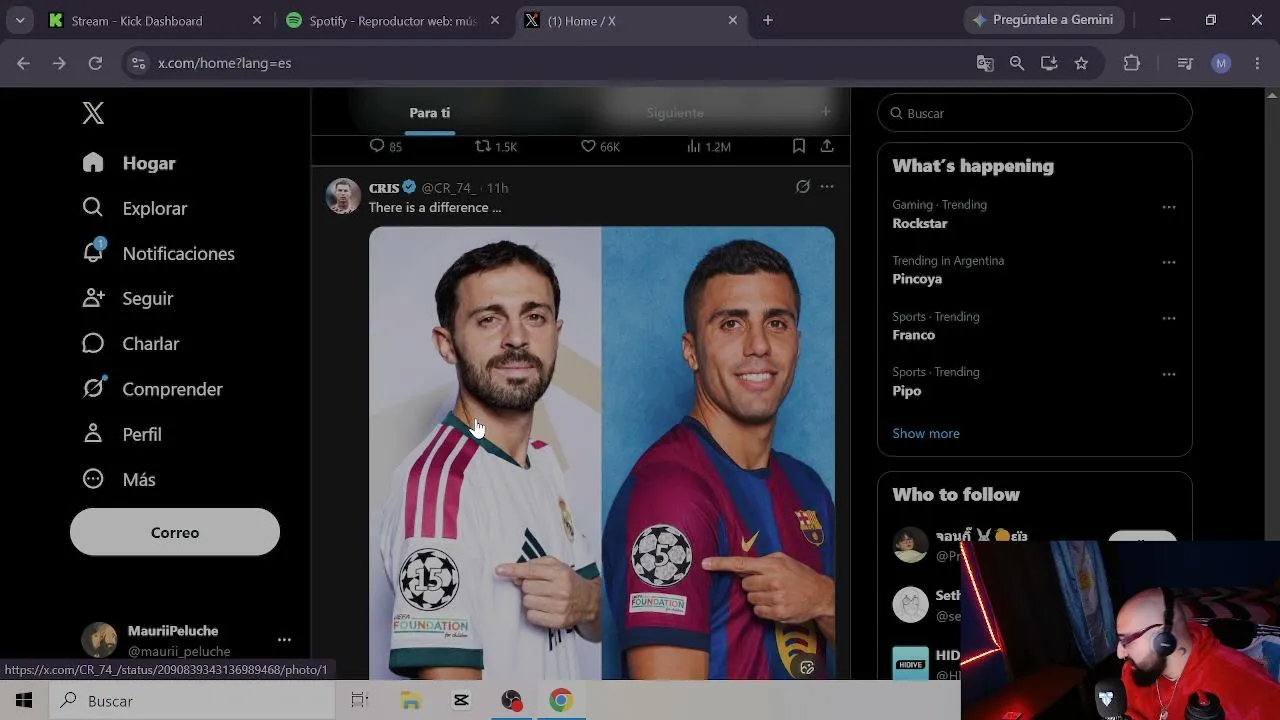Go back to the previous page
1280x720 pixels.
[23, 63]
